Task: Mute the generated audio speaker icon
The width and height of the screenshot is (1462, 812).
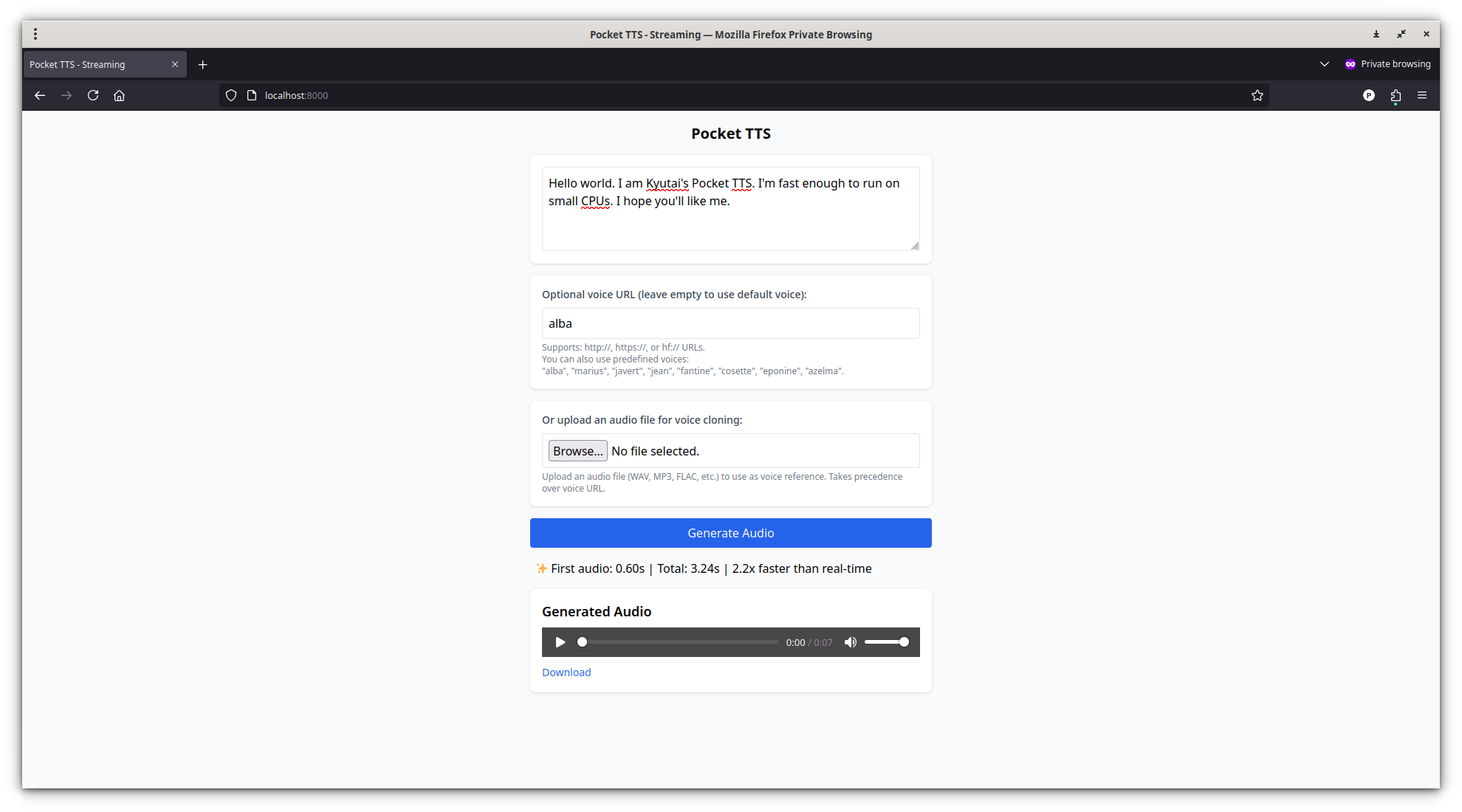Action: (851, 642)
